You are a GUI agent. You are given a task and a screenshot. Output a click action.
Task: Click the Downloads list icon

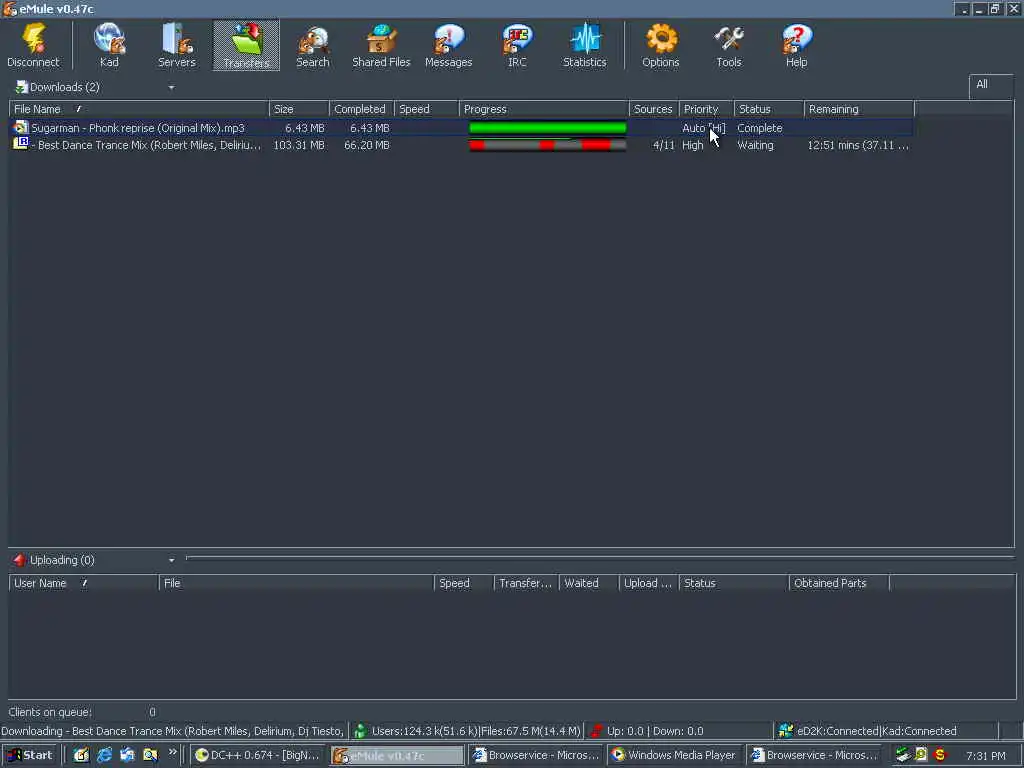[22, 87]
